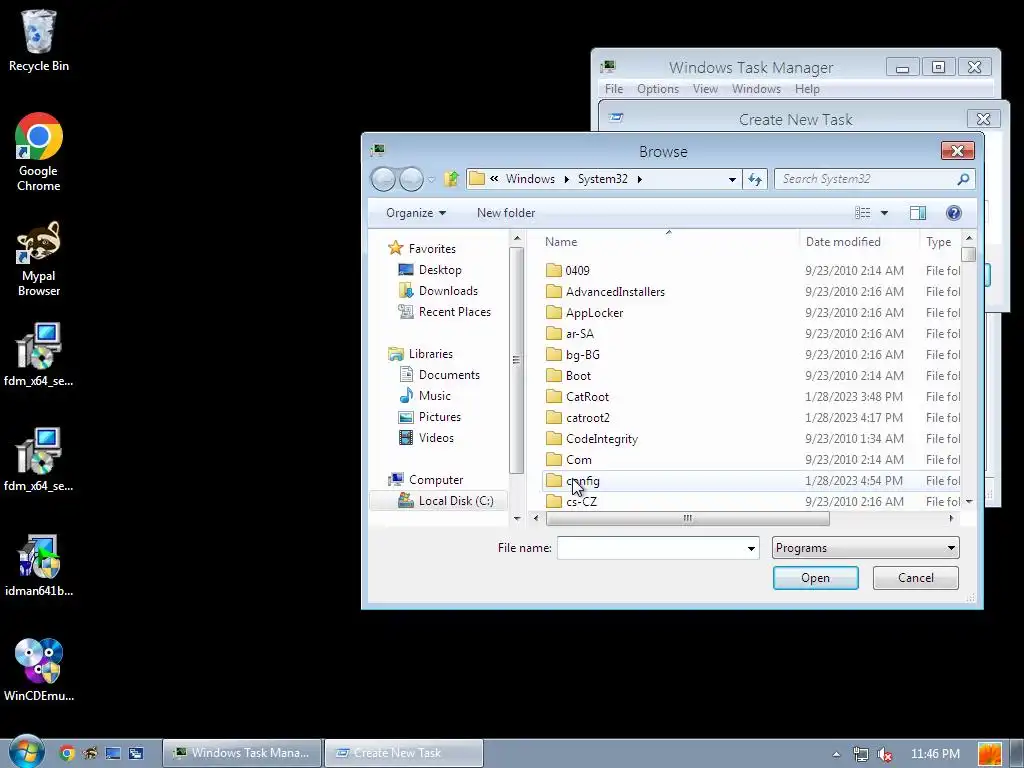The height and width of the screenshot is (768, 1024).
Task: Open the File name combo dropdown
Action: 751,548
